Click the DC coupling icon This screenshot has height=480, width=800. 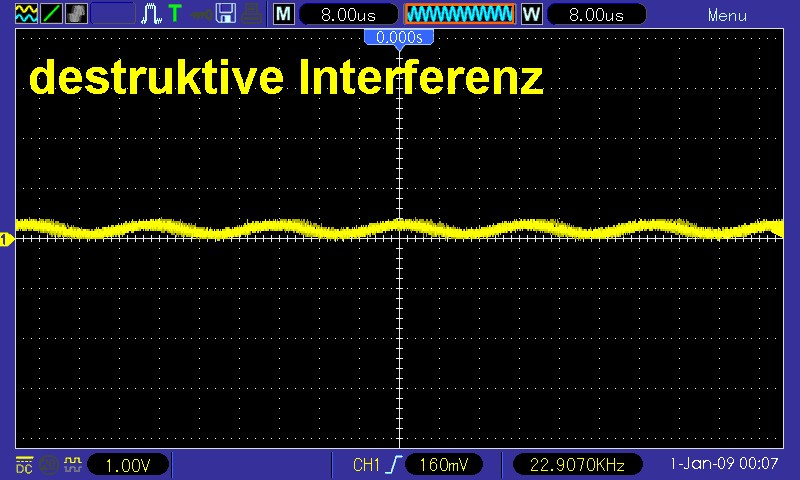pyautogui.click(x=24, y=465)
